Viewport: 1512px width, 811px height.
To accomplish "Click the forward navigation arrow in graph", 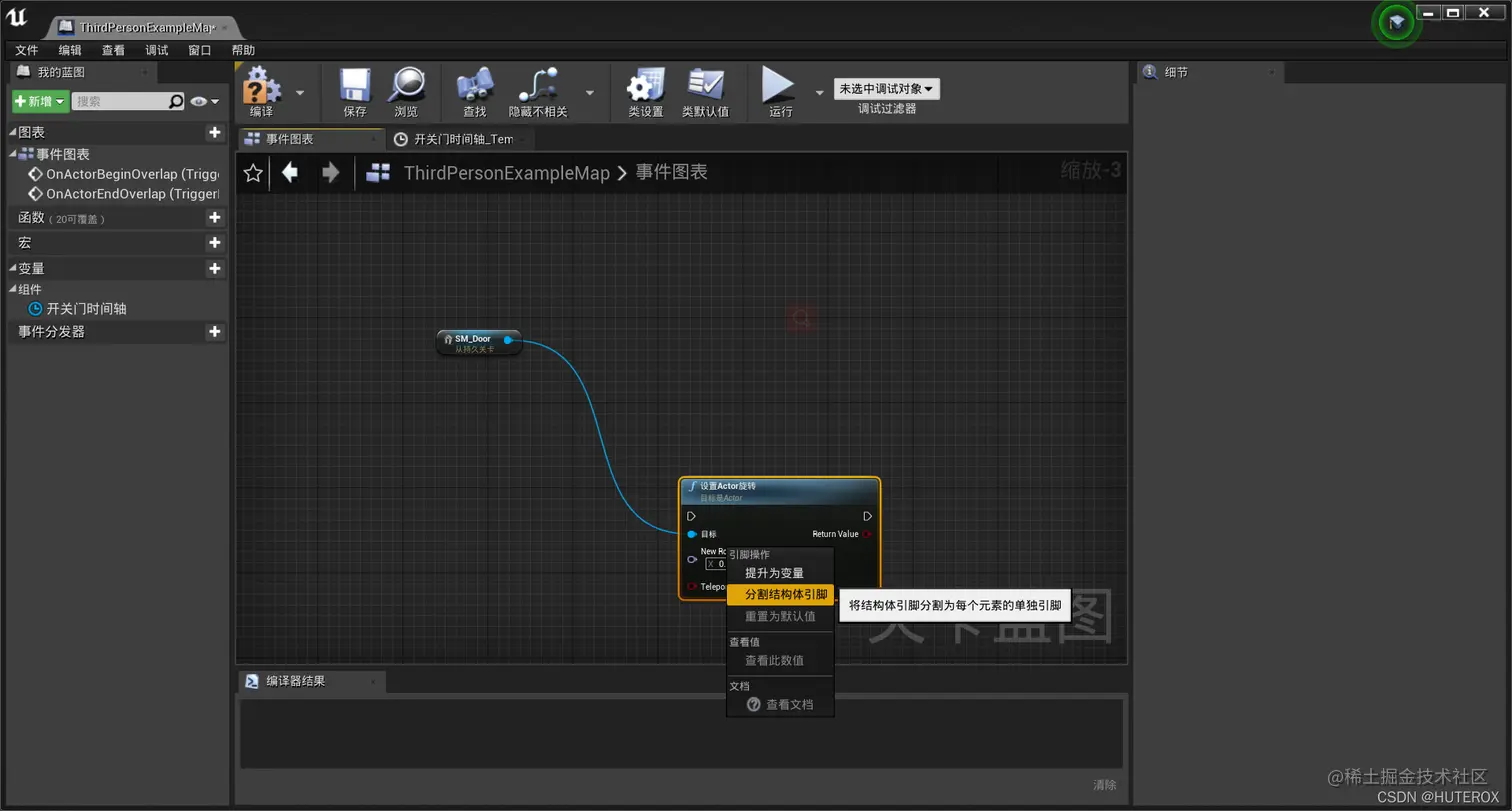I will point(331,173).
